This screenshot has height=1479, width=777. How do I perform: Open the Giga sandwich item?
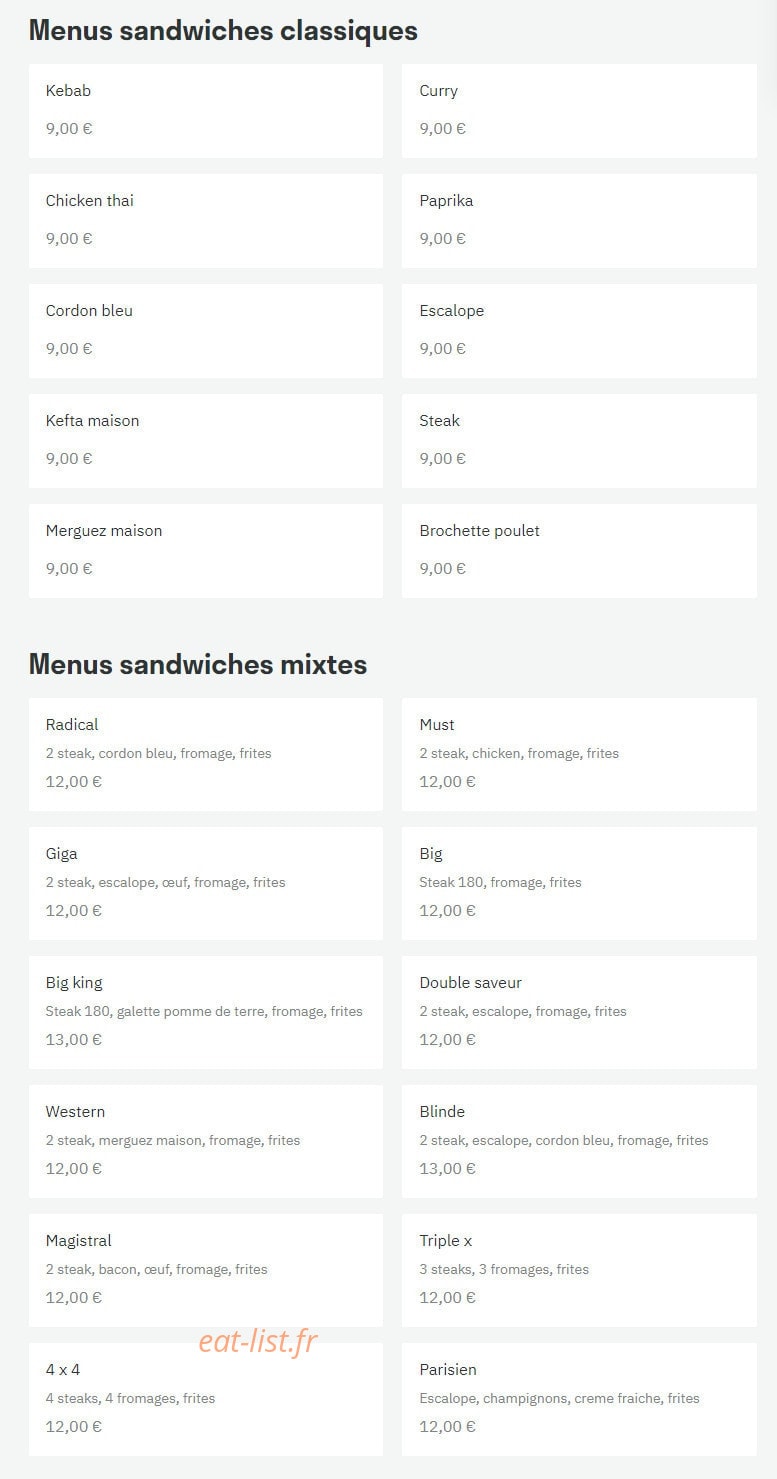tap(205, 883)
